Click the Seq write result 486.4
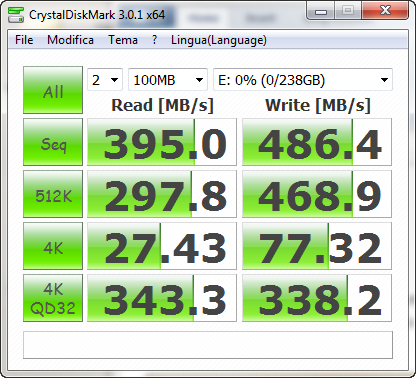This screenshot has height=378, width=416. [317, 142]
